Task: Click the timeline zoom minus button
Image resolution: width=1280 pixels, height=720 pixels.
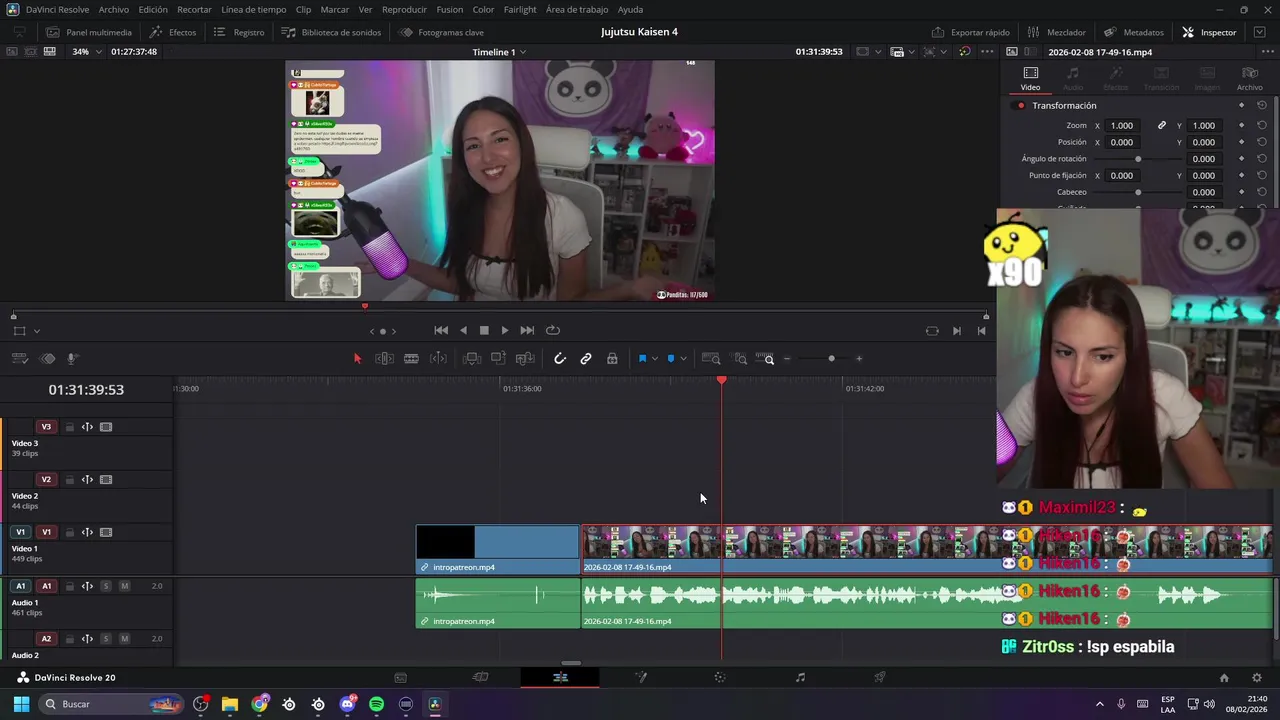Action: point(787,359)
